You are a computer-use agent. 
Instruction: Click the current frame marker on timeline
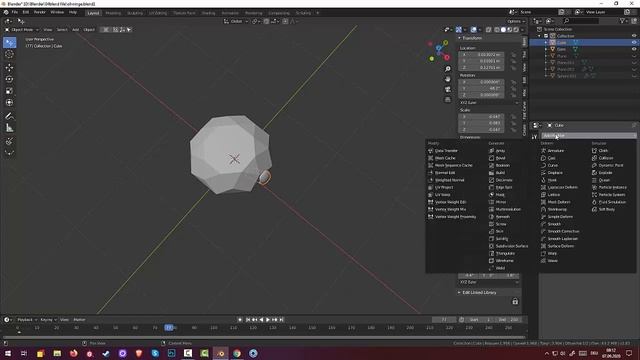pos(169,327)
